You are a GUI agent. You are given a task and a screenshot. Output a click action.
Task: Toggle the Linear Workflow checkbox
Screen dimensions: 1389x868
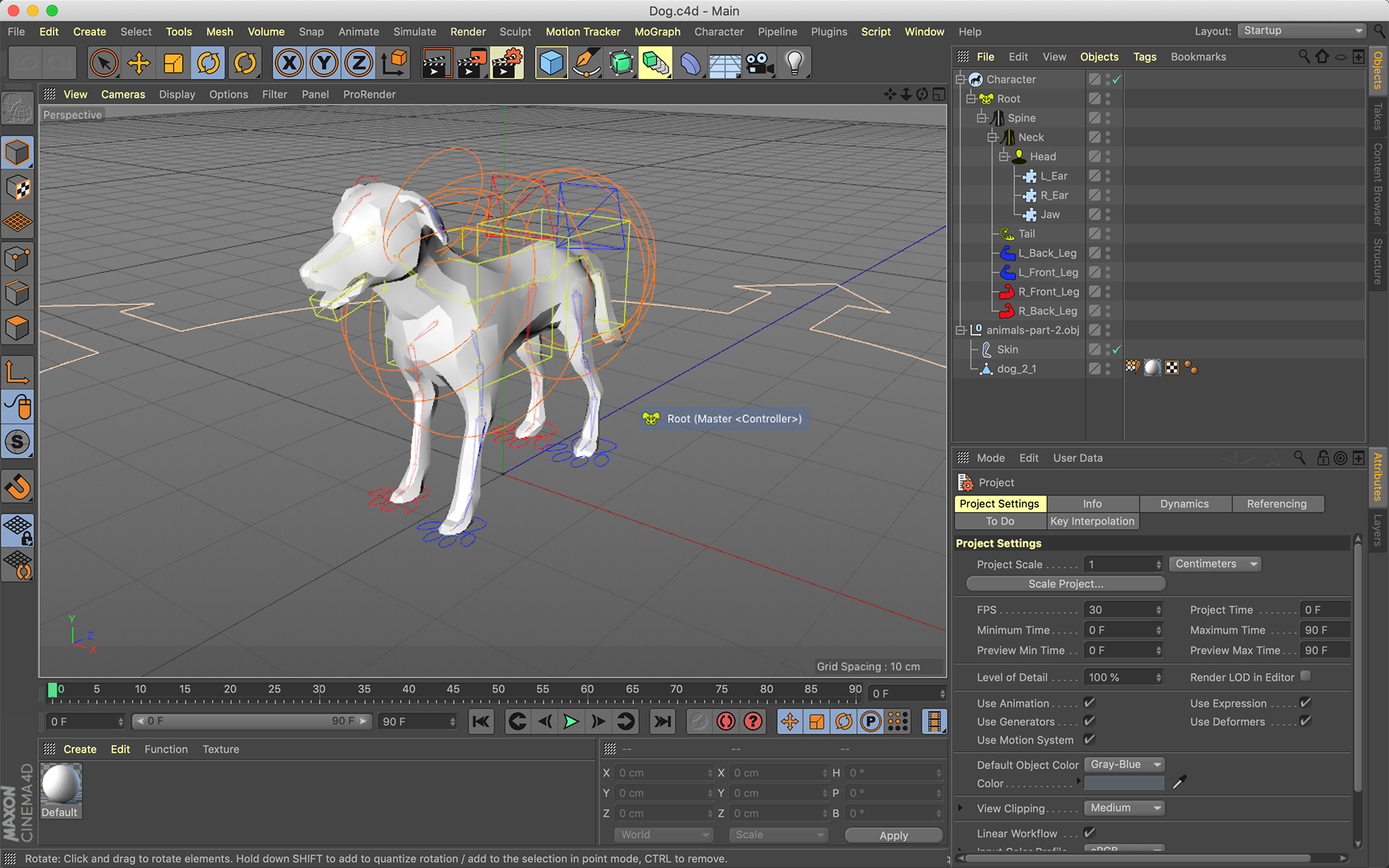1089,833
